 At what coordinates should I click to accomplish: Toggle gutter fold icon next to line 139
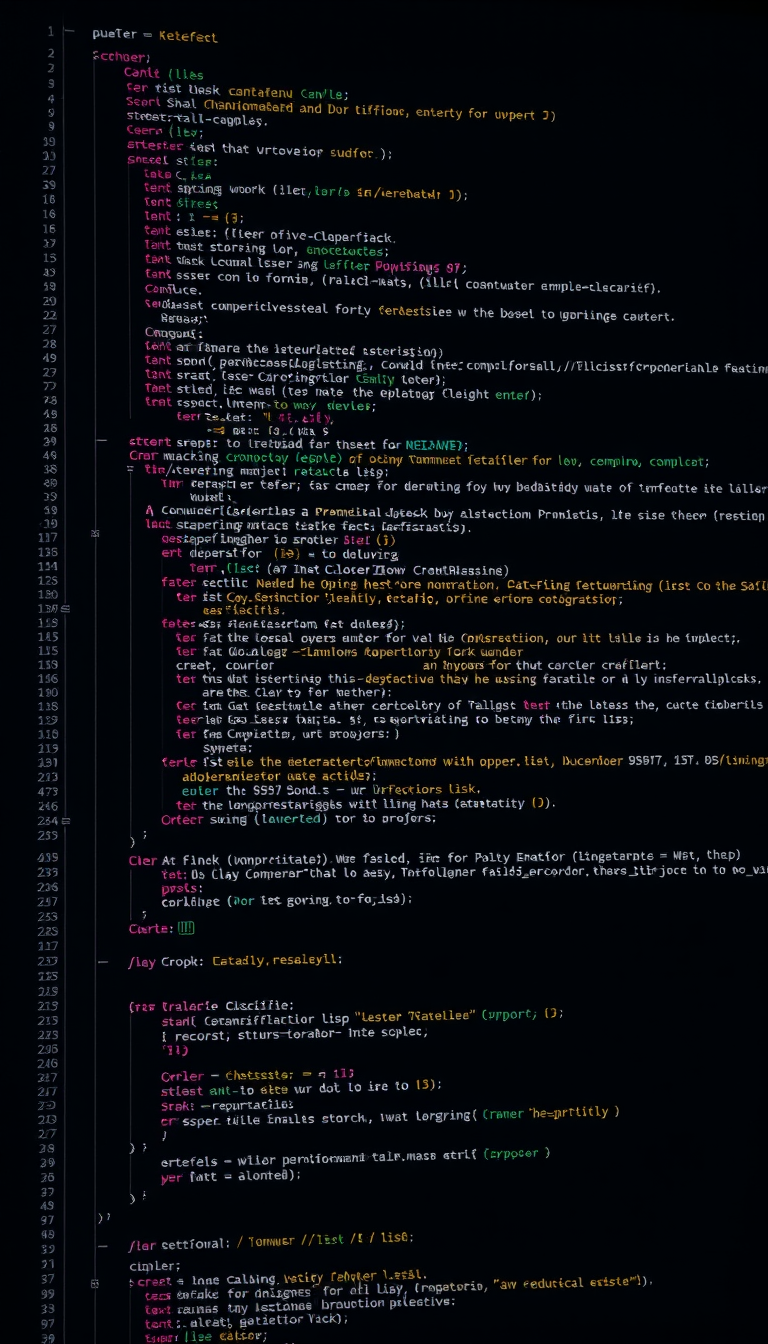[66, 608]
